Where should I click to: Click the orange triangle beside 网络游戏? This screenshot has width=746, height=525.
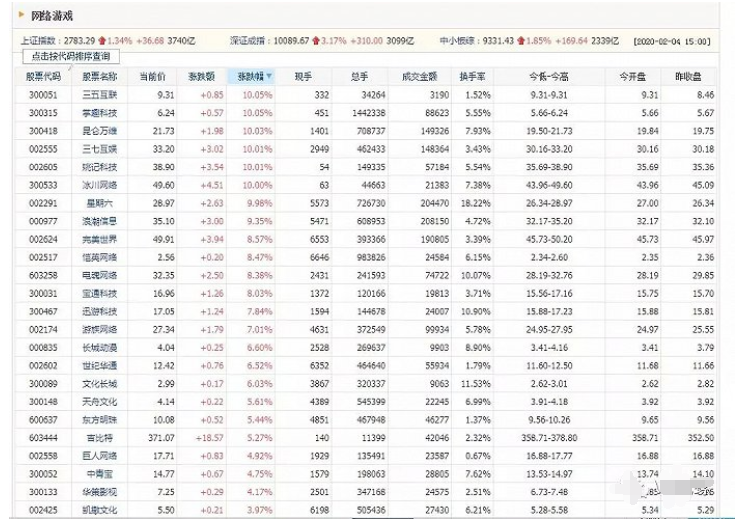click(21, 15)
